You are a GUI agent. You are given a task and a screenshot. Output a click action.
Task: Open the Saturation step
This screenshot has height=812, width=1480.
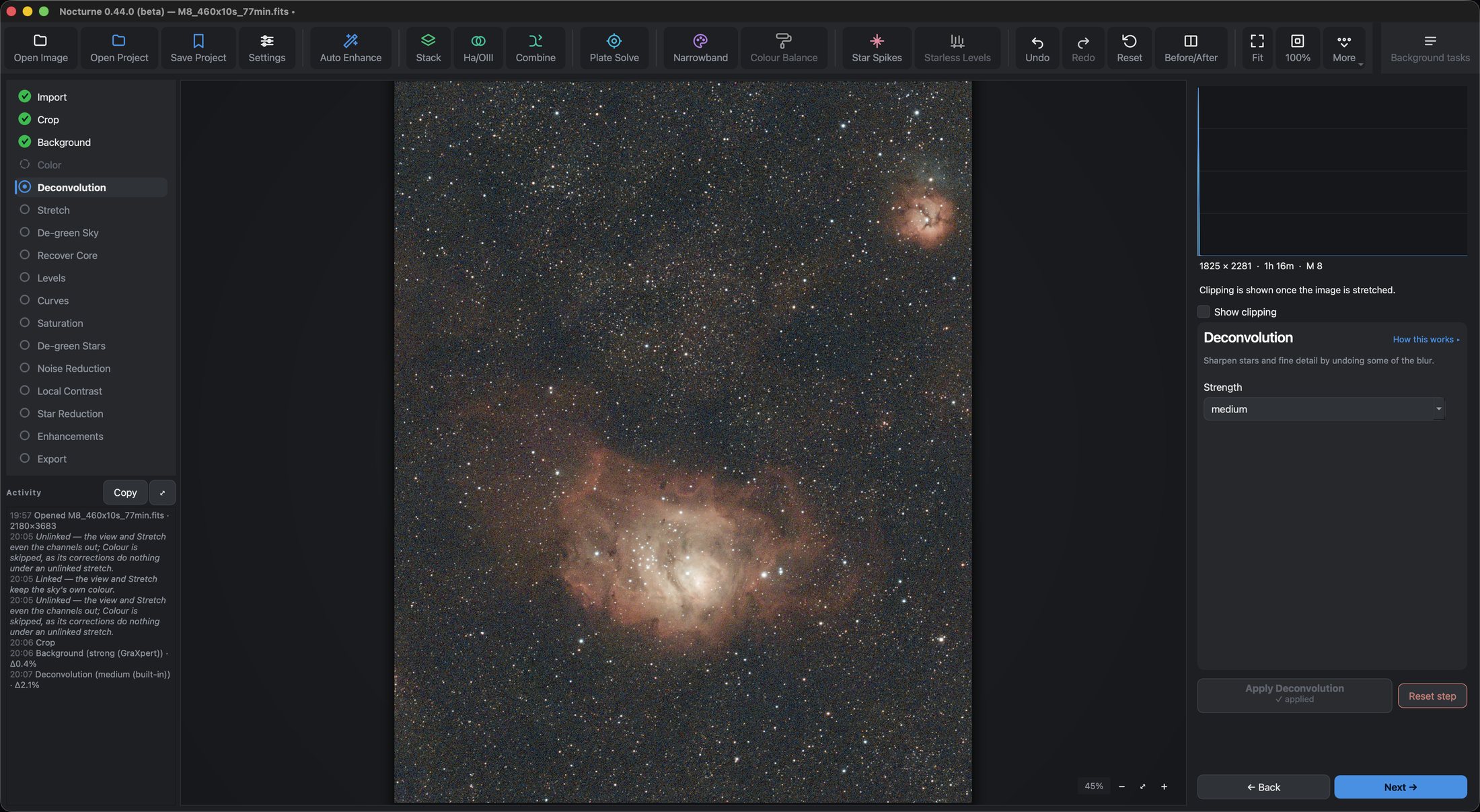click(90, 323)
